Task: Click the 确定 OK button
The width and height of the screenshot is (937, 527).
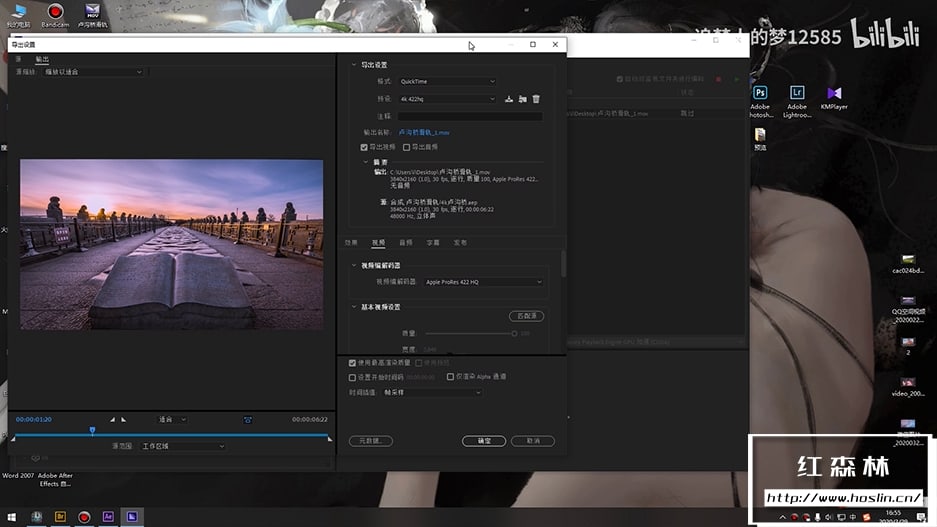Action: pos(484,441)
